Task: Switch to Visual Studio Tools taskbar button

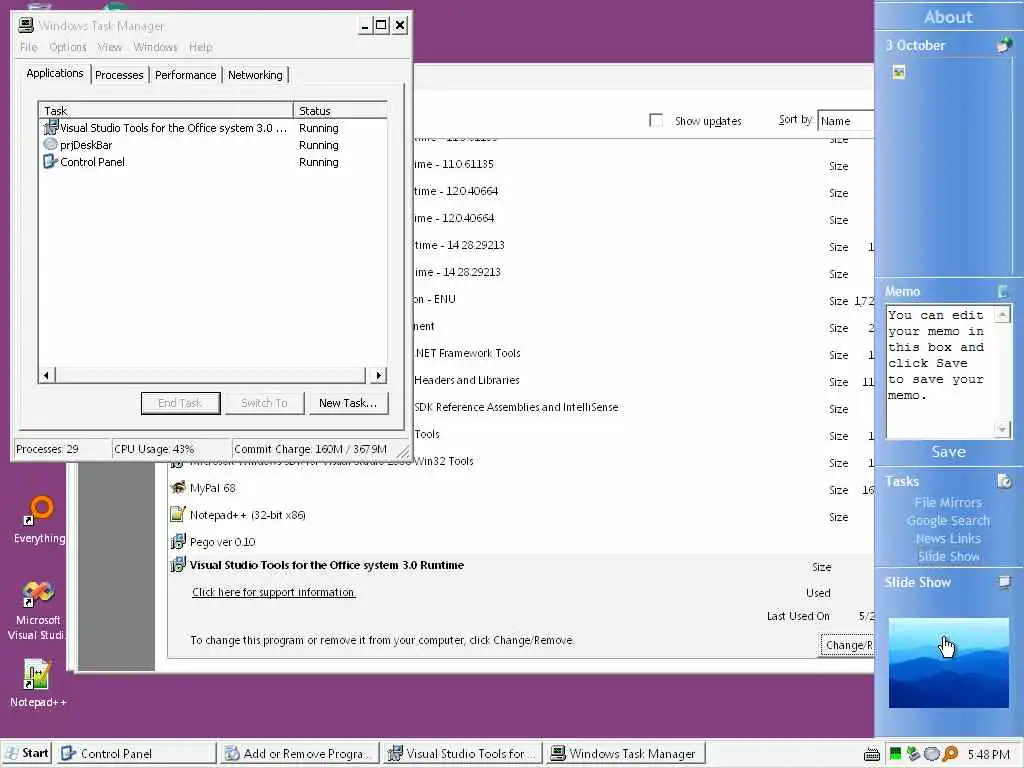Action: coord(463,754)
